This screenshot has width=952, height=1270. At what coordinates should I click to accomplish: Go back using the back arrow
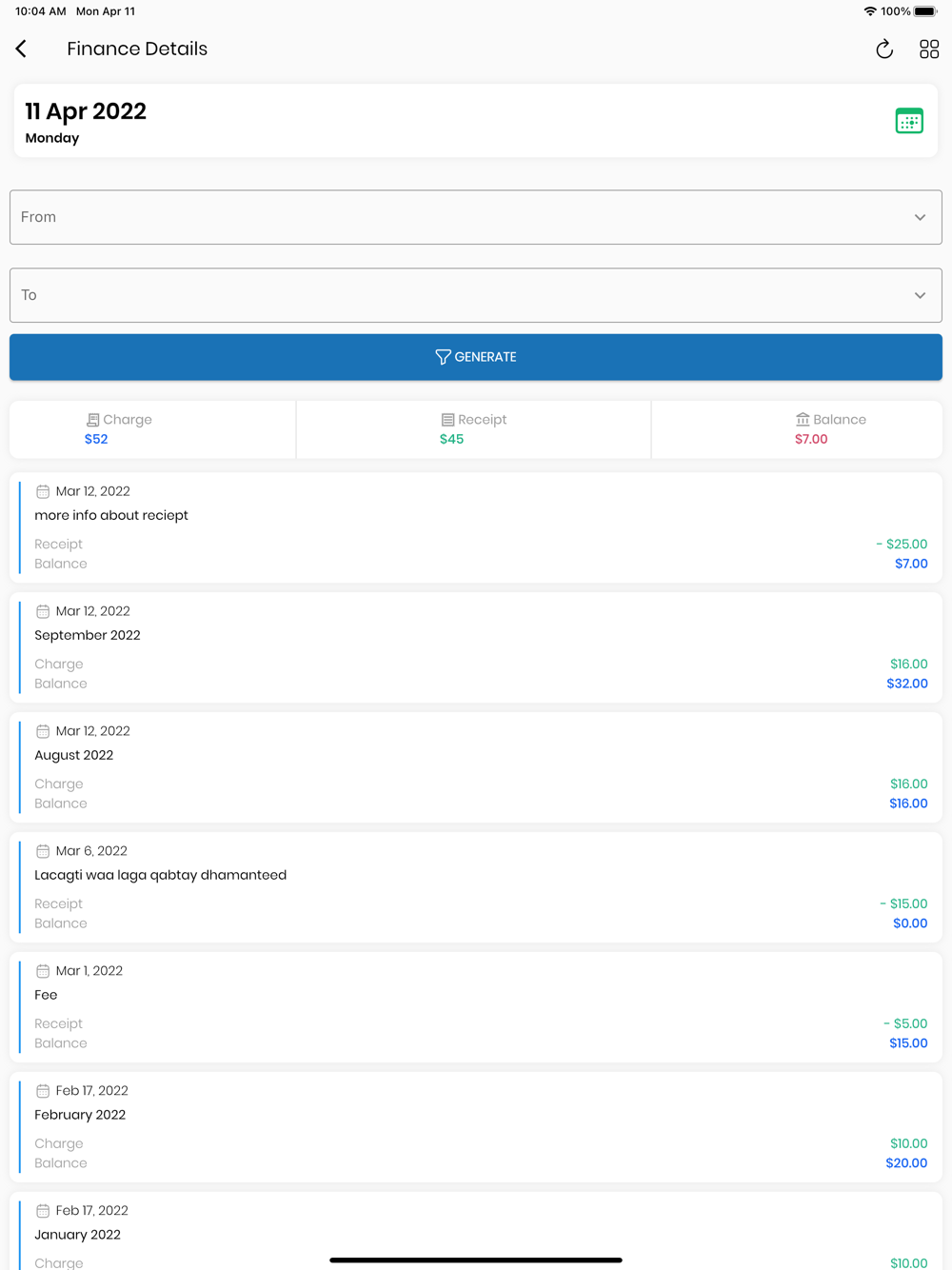[x=21, y=49]
